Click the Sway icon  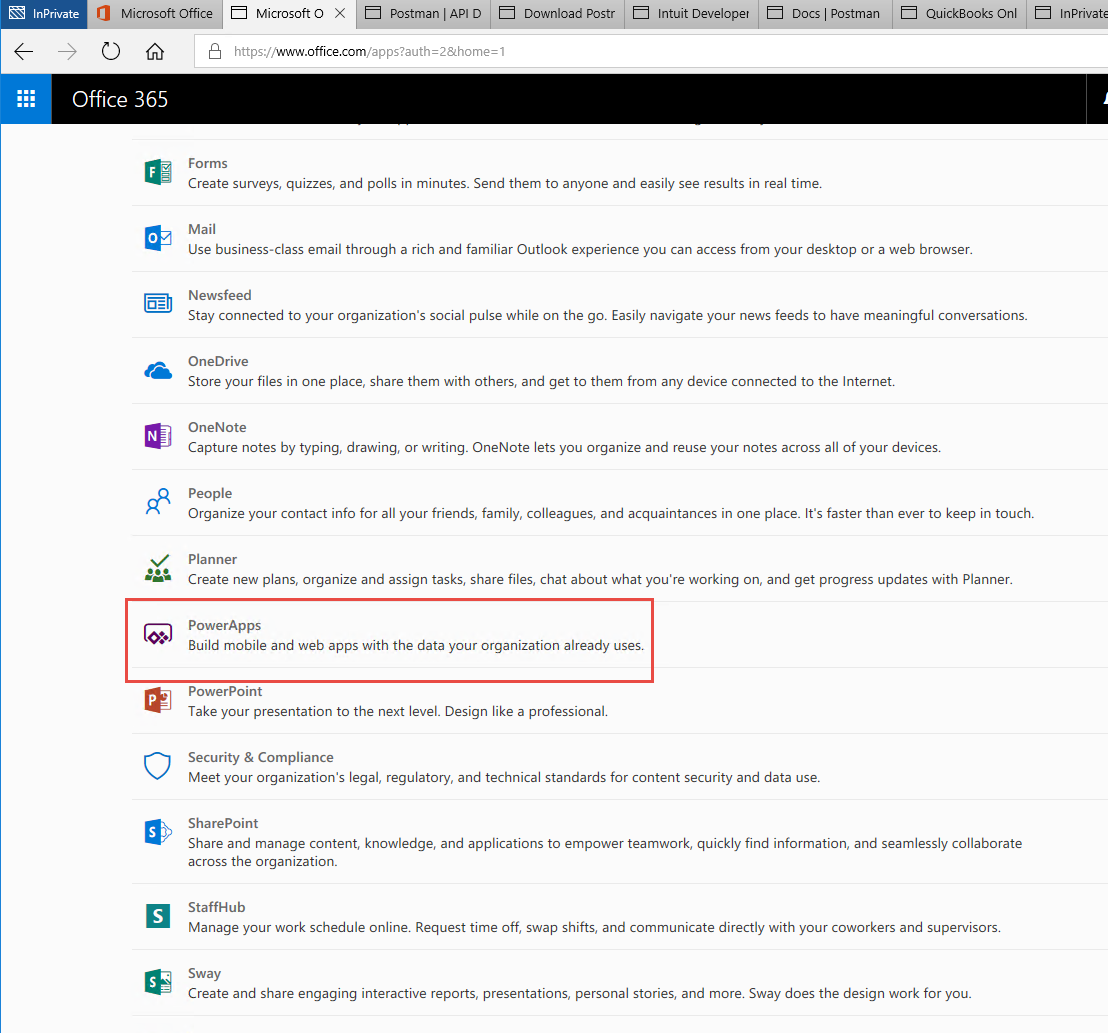coord(158,982)
